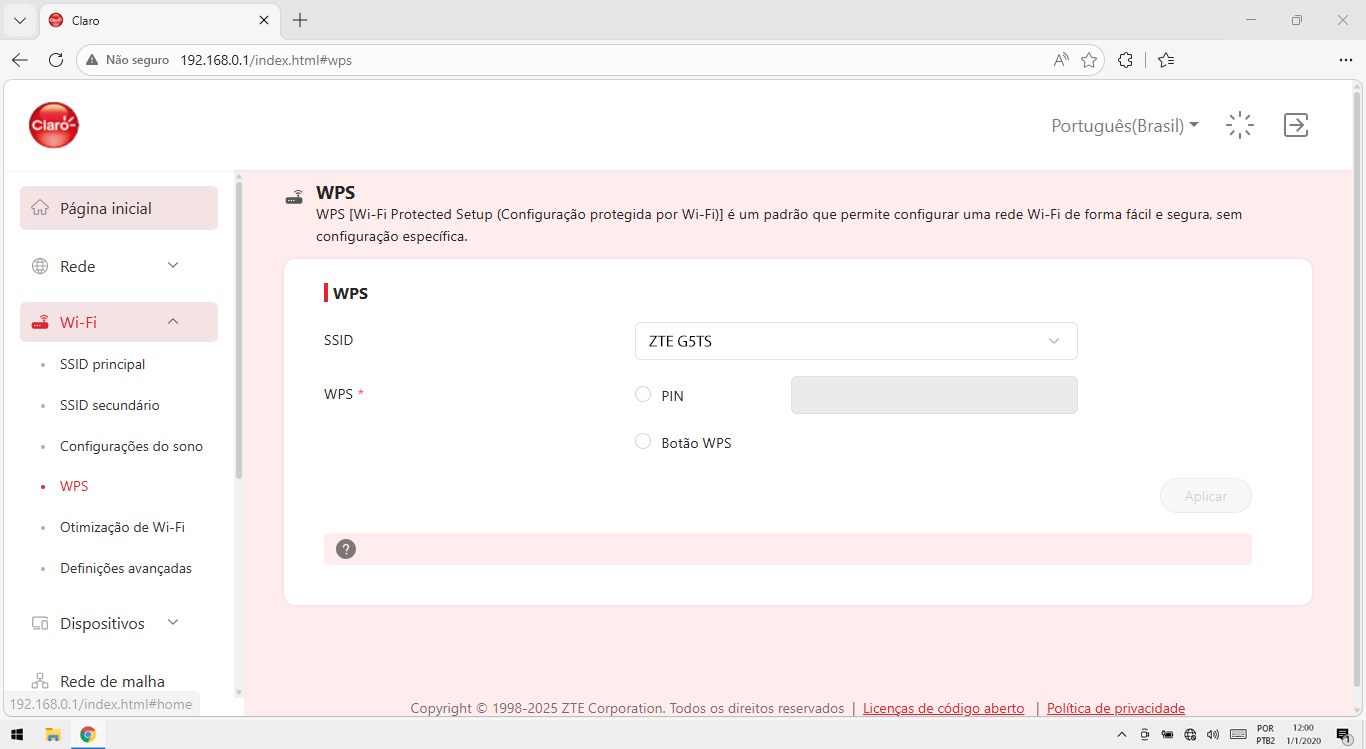
Task: Click the browser favorites star icon
Action: (1089, 60)
